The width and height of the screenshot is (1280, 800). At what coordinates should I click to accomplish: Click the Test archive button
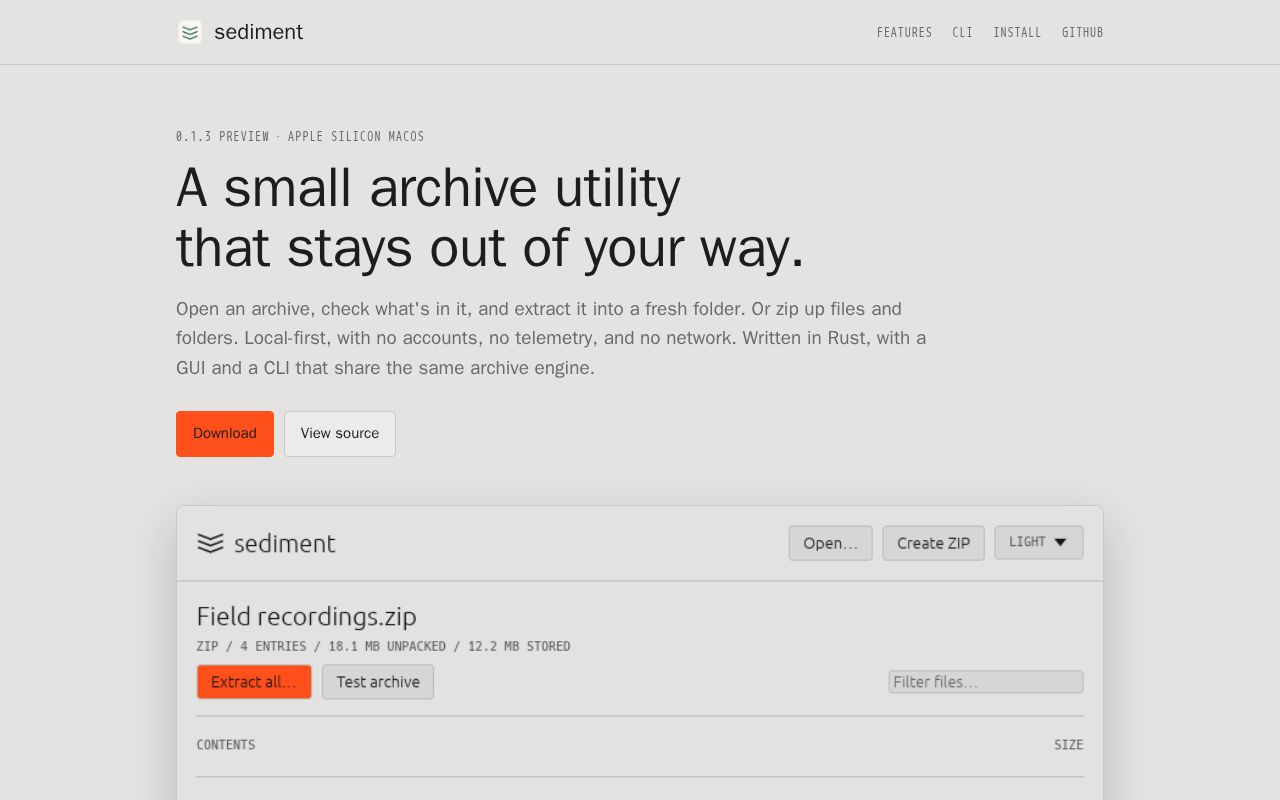(378, 682)
